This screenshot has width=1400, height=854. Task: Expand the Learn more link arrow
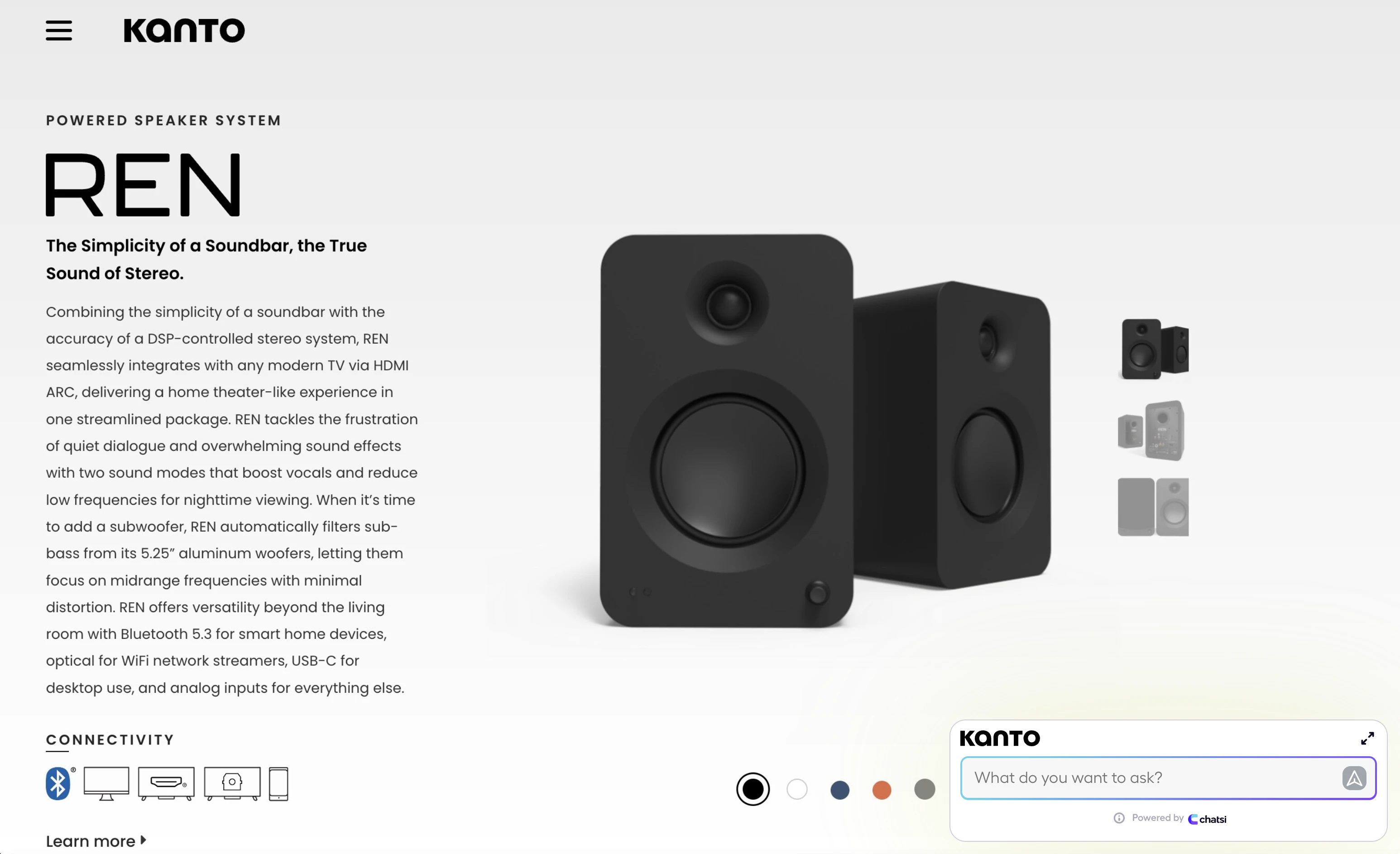[143, 840]
